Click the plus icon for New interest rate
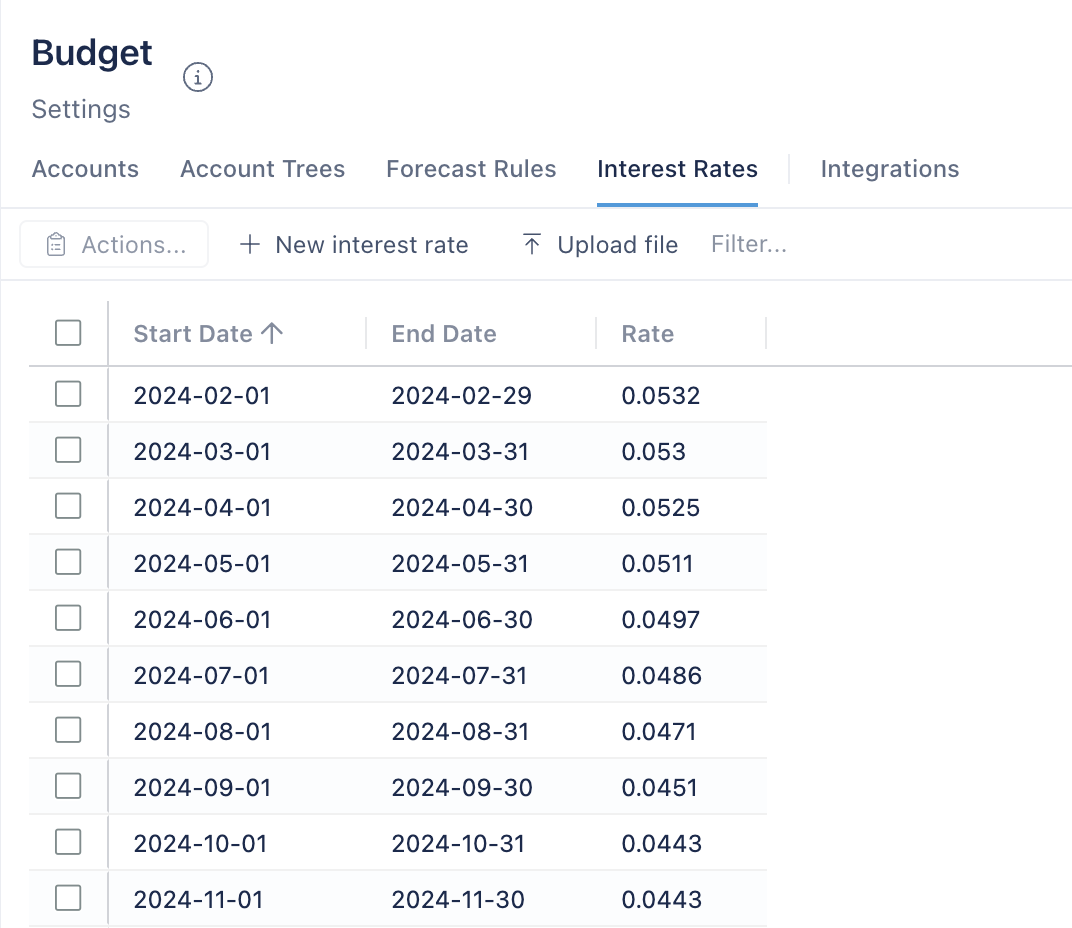 [x=249, y=244]
